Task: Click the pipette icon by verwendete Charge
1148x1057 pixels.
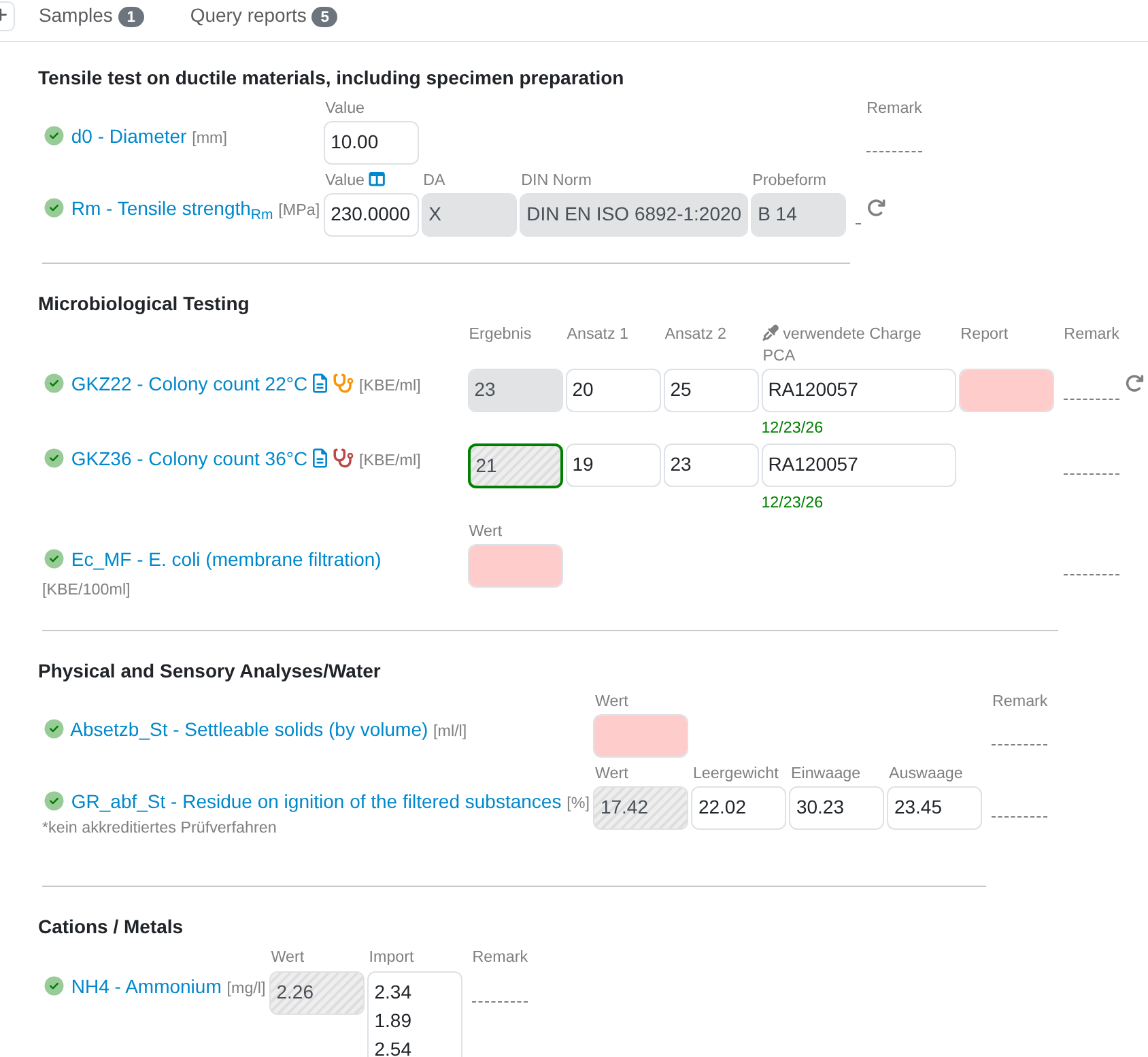Action: tap(770, 333)
